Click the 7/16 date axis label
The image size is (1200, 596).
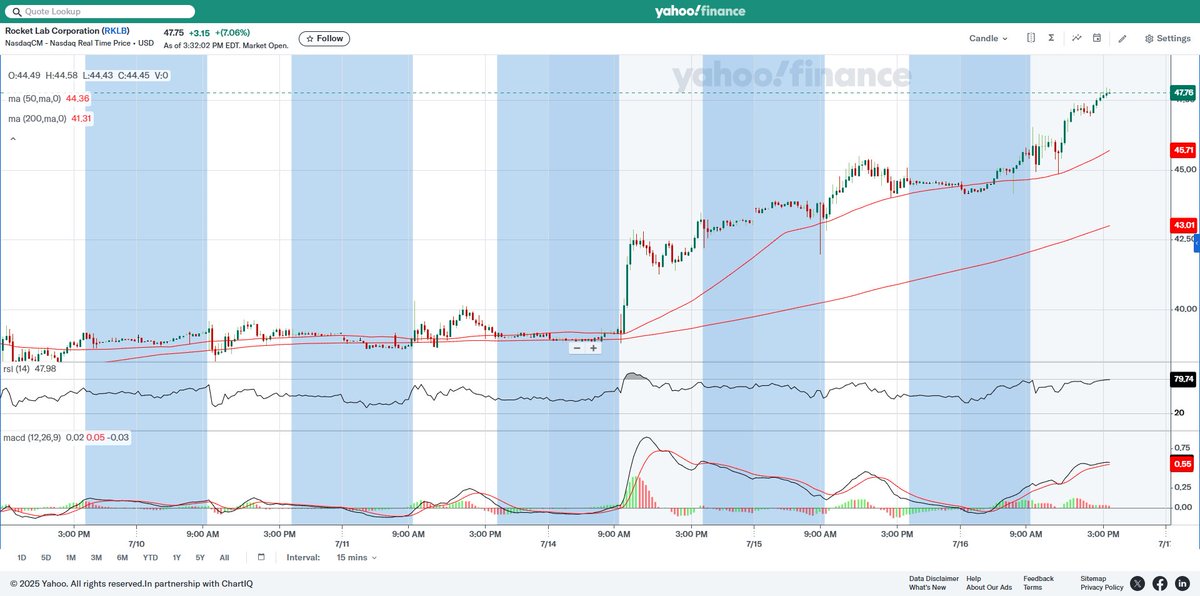tap(960, 543)
